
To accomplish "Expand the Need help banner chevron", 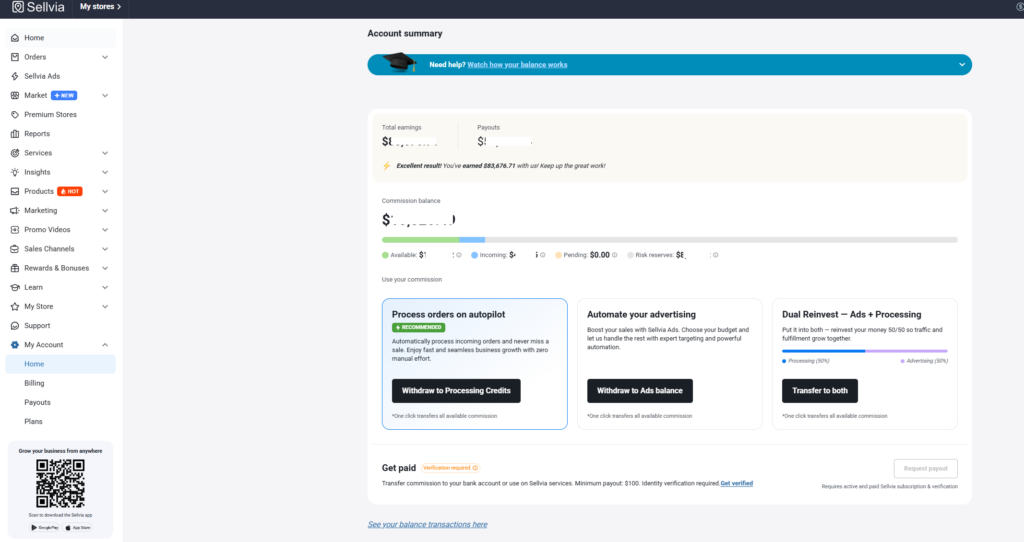I will pyautogui.click(x=962, y=65).
